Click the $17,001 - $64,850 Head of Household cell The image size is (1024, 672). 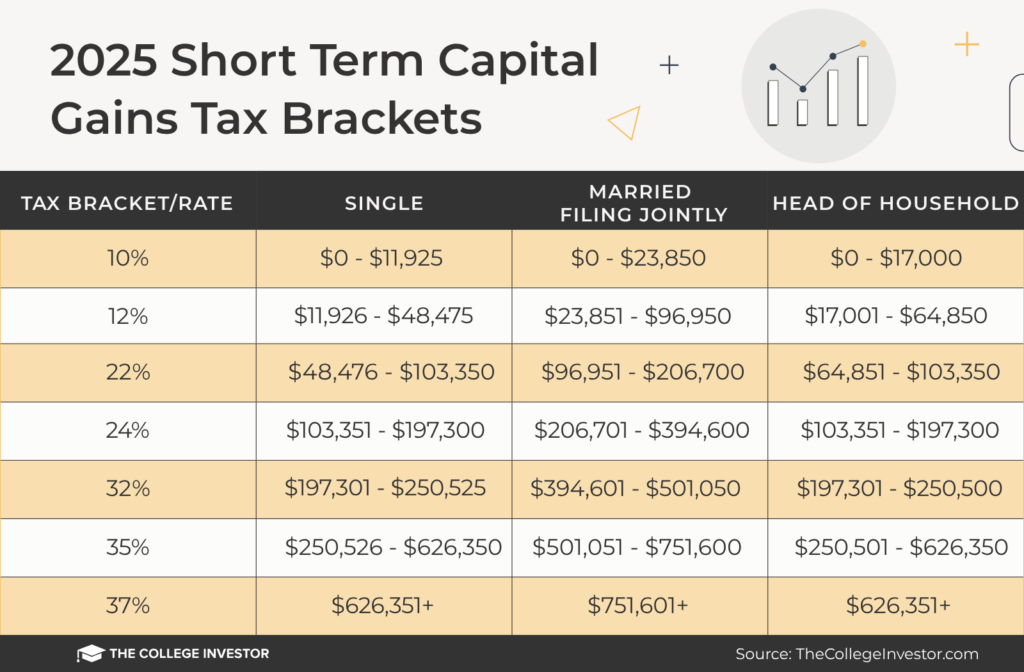(896, 316)
